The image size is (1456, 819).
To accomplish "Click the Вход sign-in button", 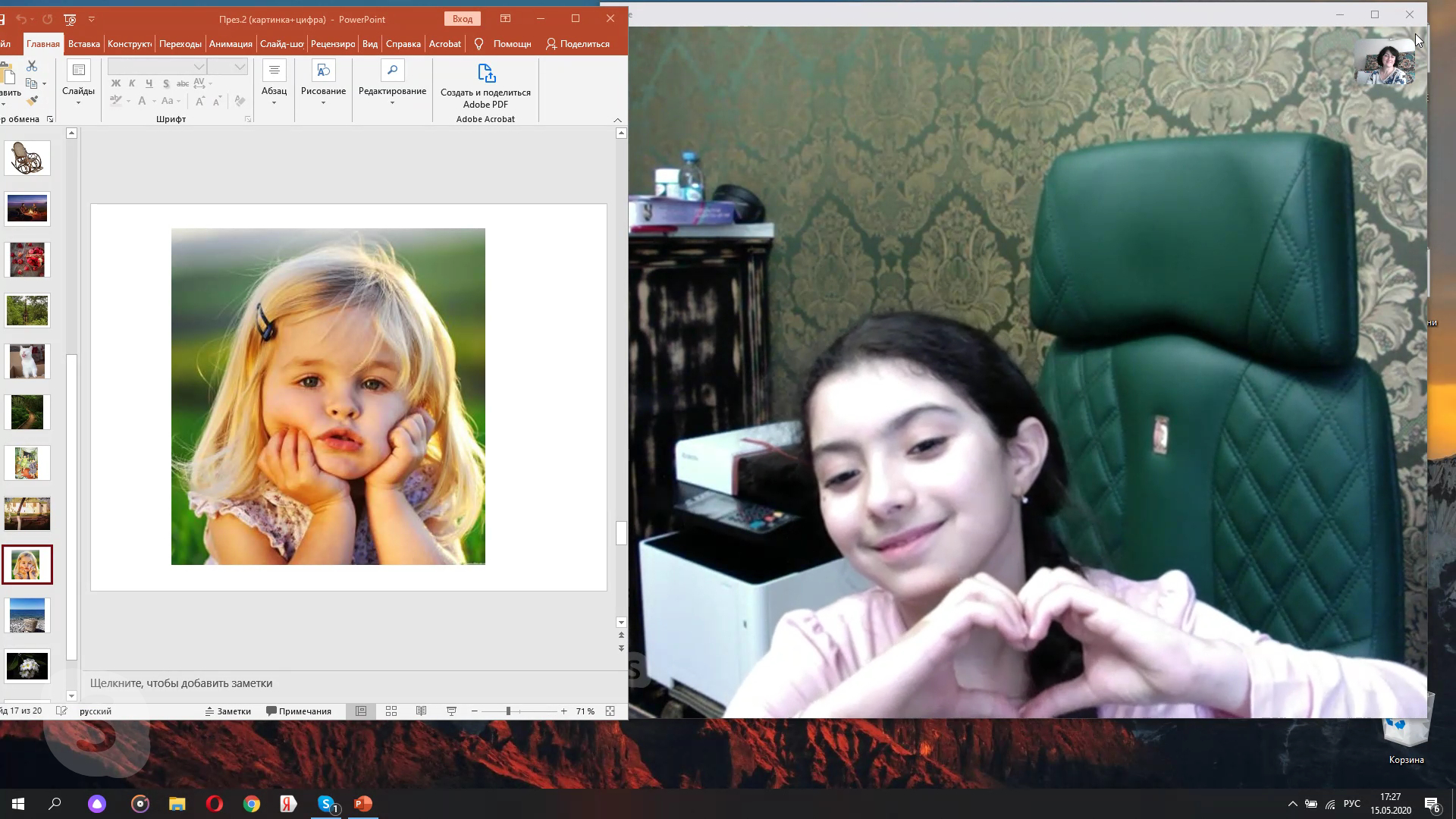I will tap(463, 19).
